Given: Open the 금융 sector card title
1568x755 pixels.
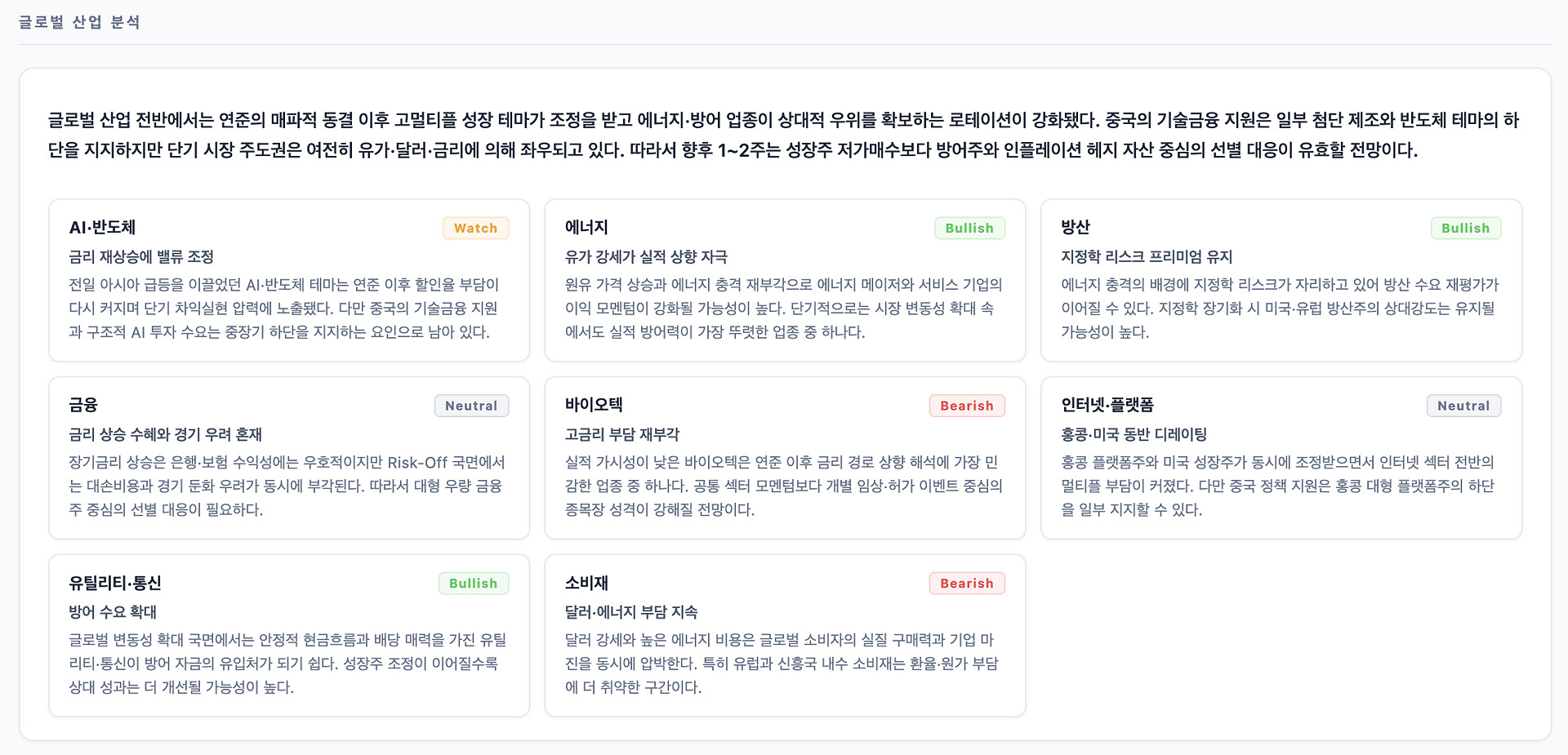Looking at the screenshot, I should tap(83, 405).
